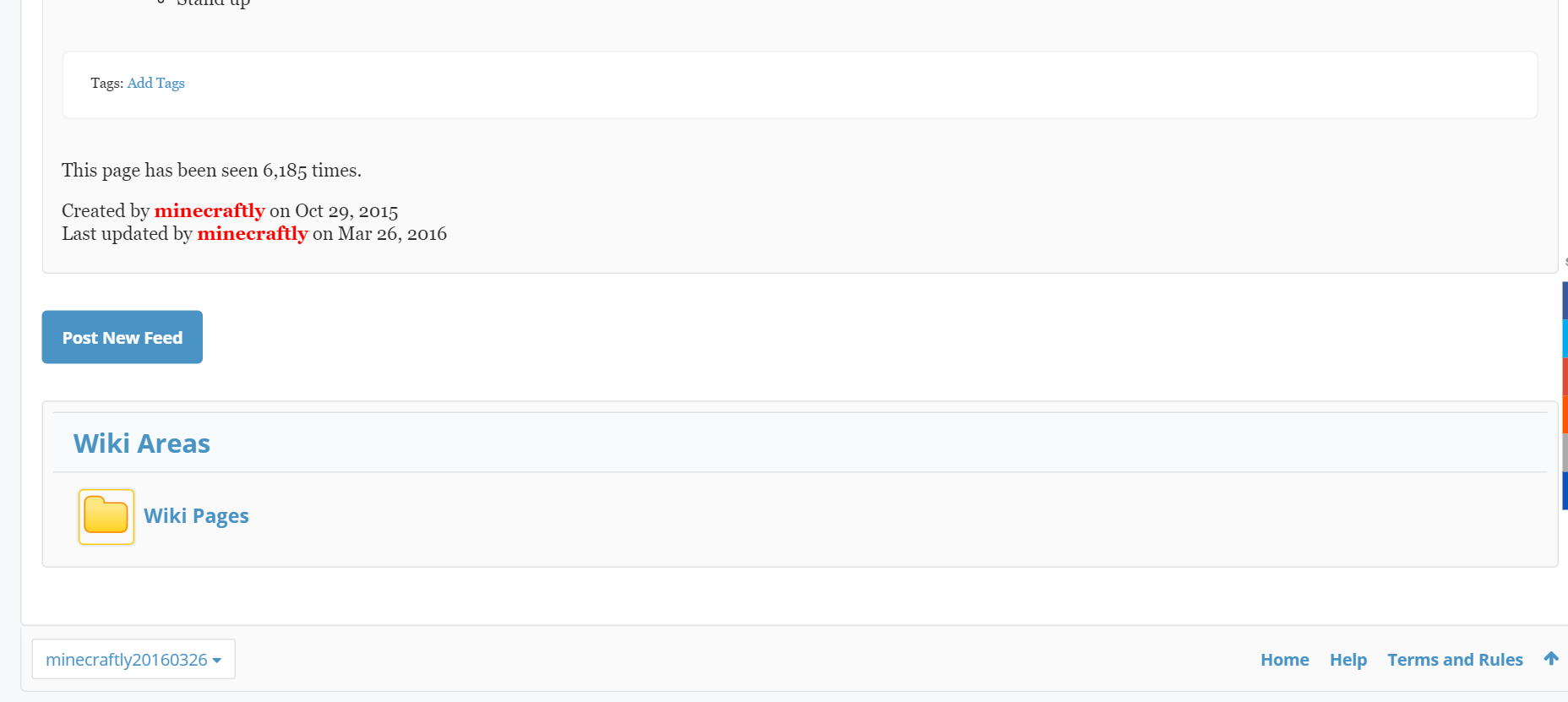This screenshot has width=1568, height=702.
Task: Open the Wiki Pages folder icon
Action: coord(106,516)
